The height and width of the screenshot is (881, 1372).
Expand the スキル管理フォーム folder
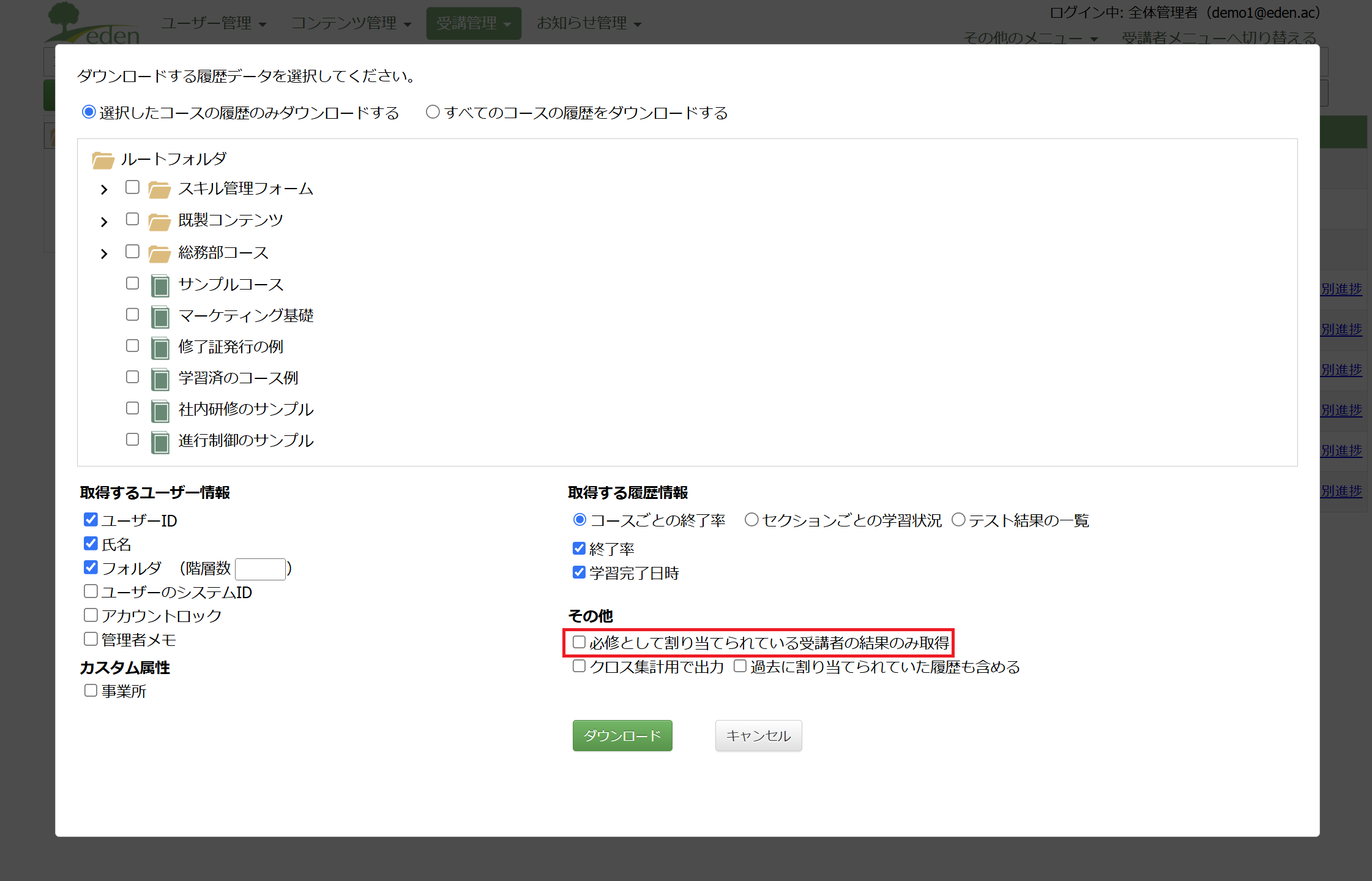[104, 190]
